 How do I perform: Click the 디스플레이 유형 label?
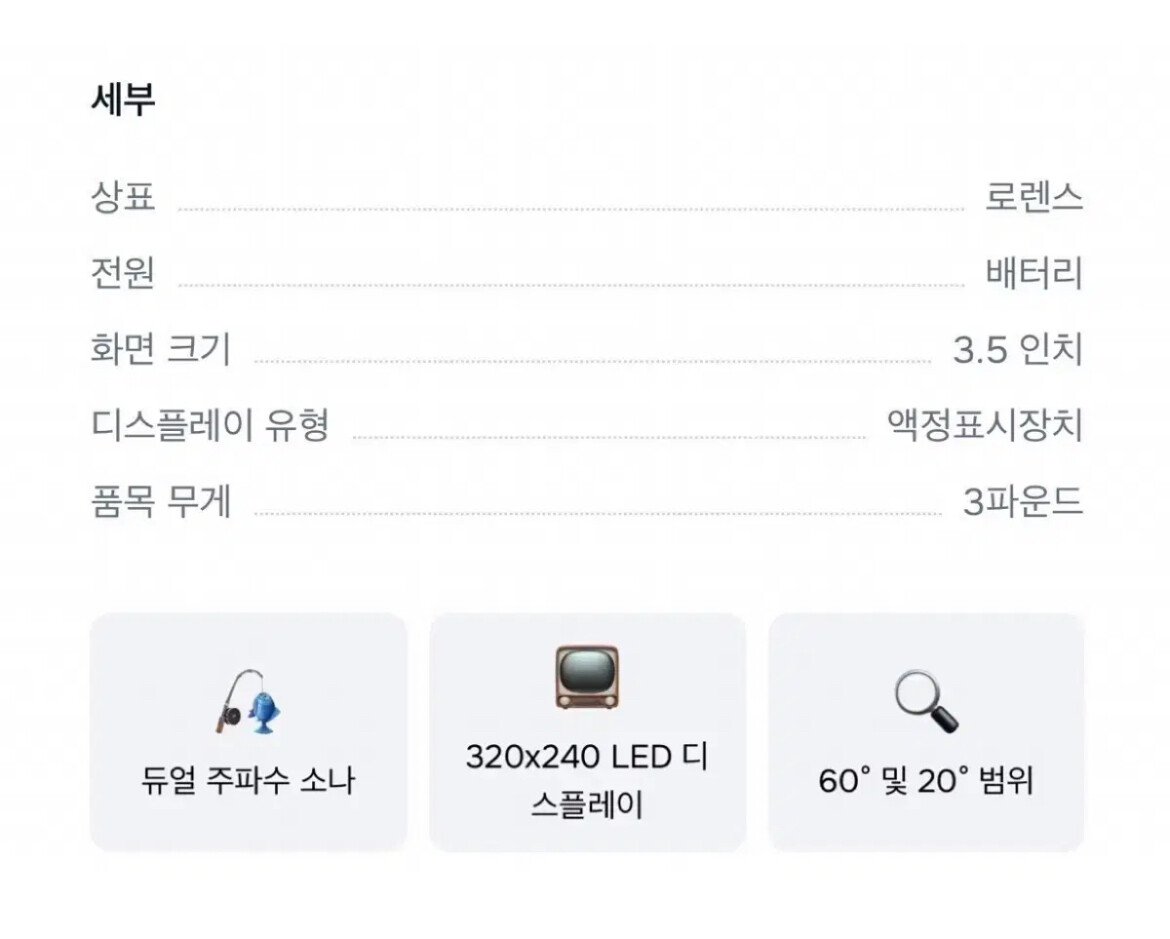pyautogui.click(x=210, y=425)
